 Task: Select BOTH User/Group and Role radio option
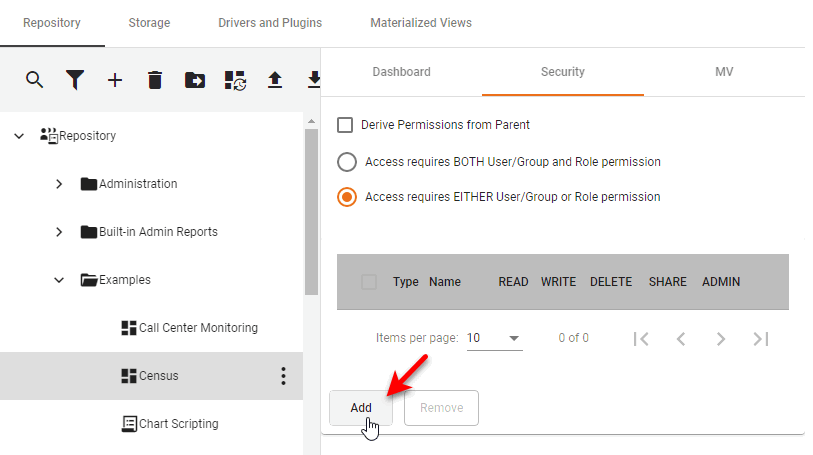click(x=346, y=162)
